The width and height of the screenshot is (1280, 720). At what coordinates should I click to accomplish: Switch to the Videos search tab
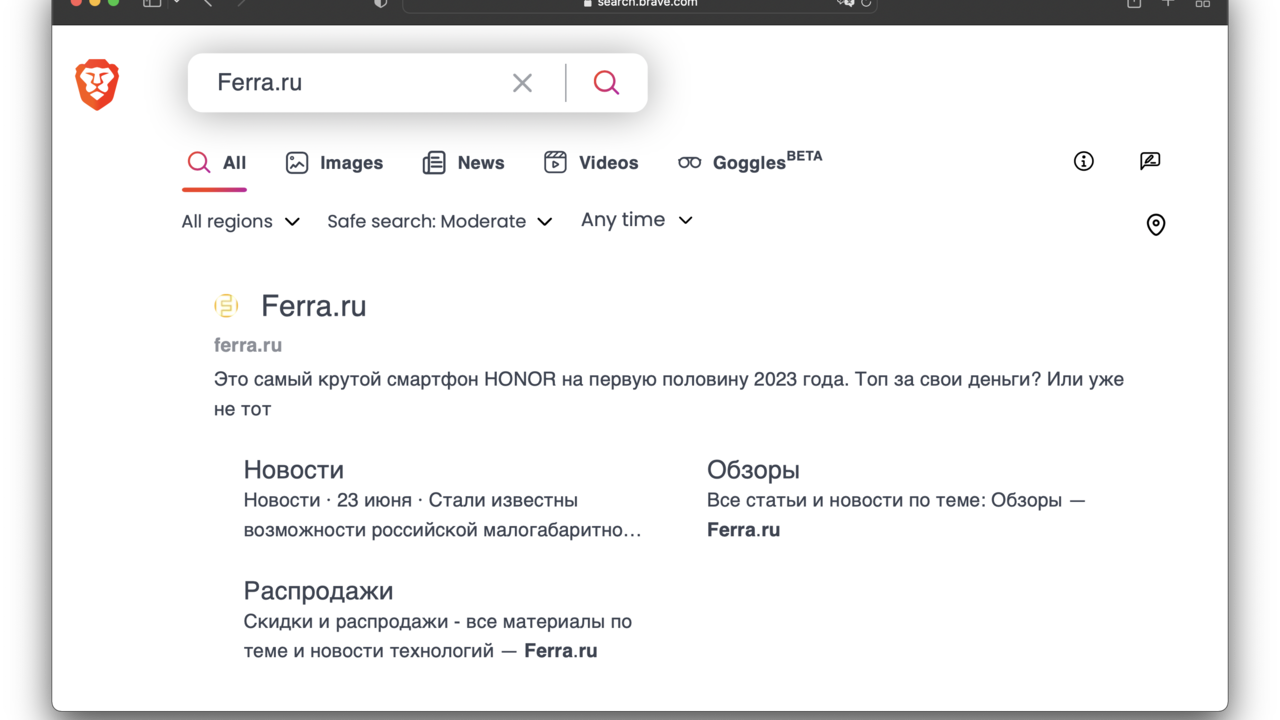click(591, 162)
